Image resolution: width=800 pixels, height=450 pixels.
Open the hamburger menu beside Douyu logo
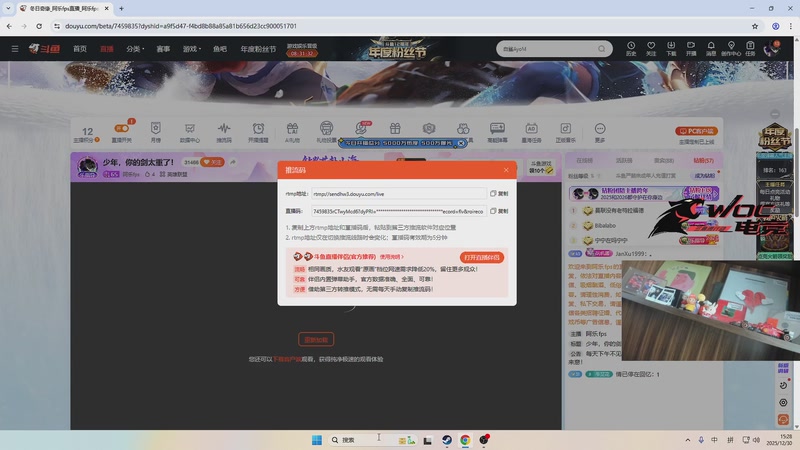click(15, 49)
